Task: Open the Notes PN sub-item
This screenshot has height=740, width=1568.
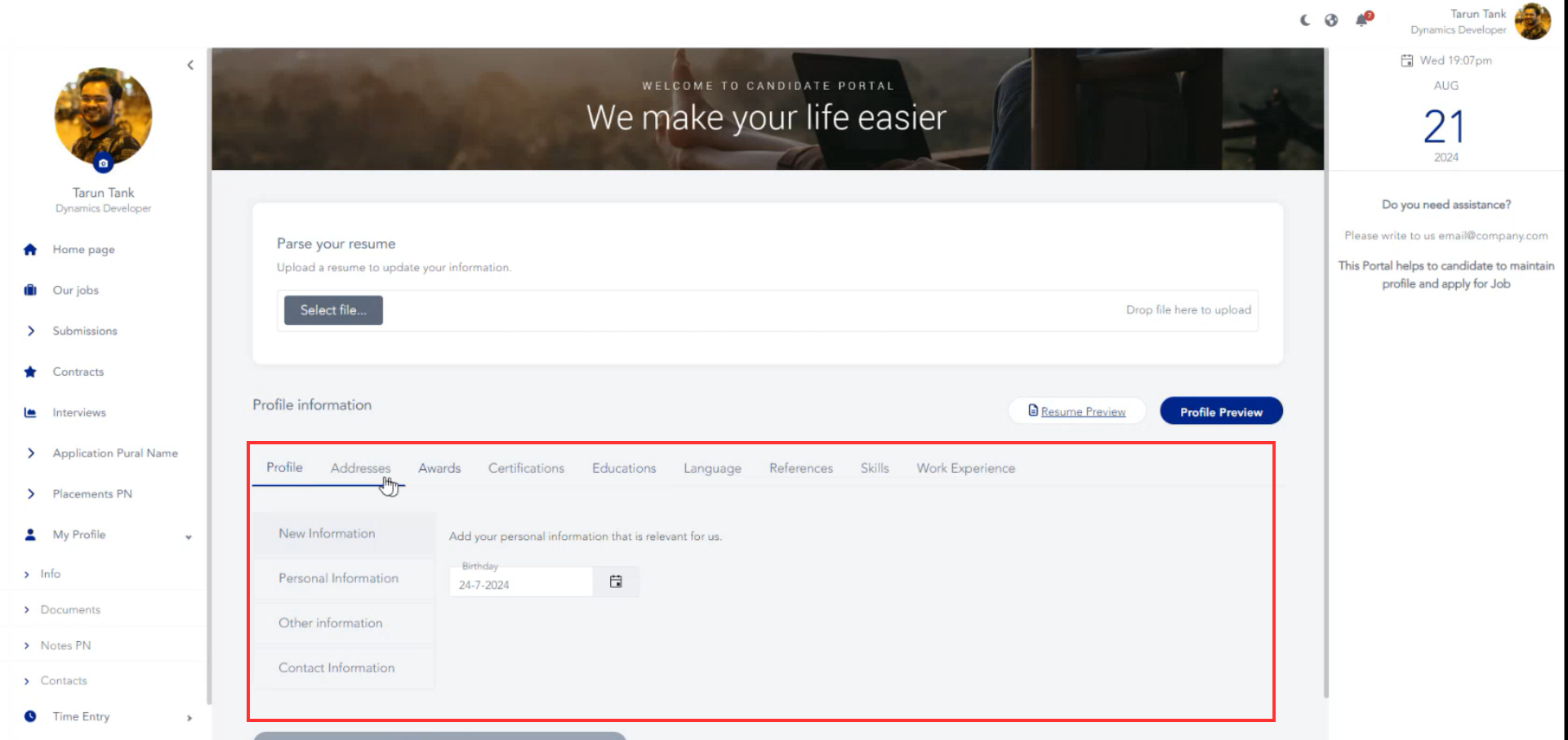Action: click(65, 645)
